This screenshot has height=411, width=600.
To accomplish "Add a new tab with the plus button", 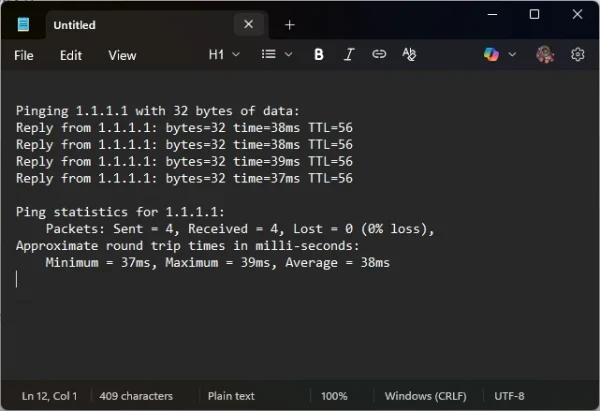I will 290,25.
